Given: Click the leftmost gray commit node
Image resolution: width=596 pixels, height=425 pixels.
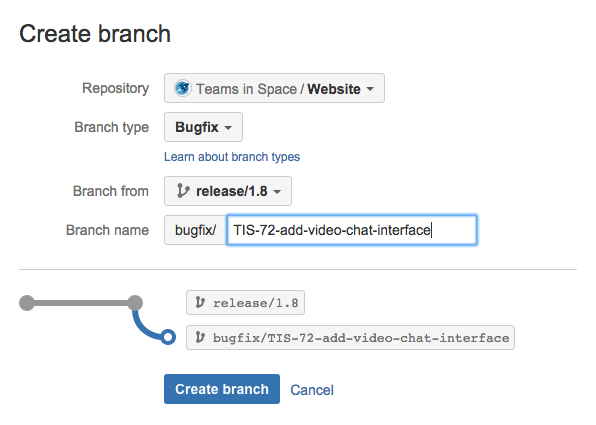Looking at the screenshot, I should (27, 303).
